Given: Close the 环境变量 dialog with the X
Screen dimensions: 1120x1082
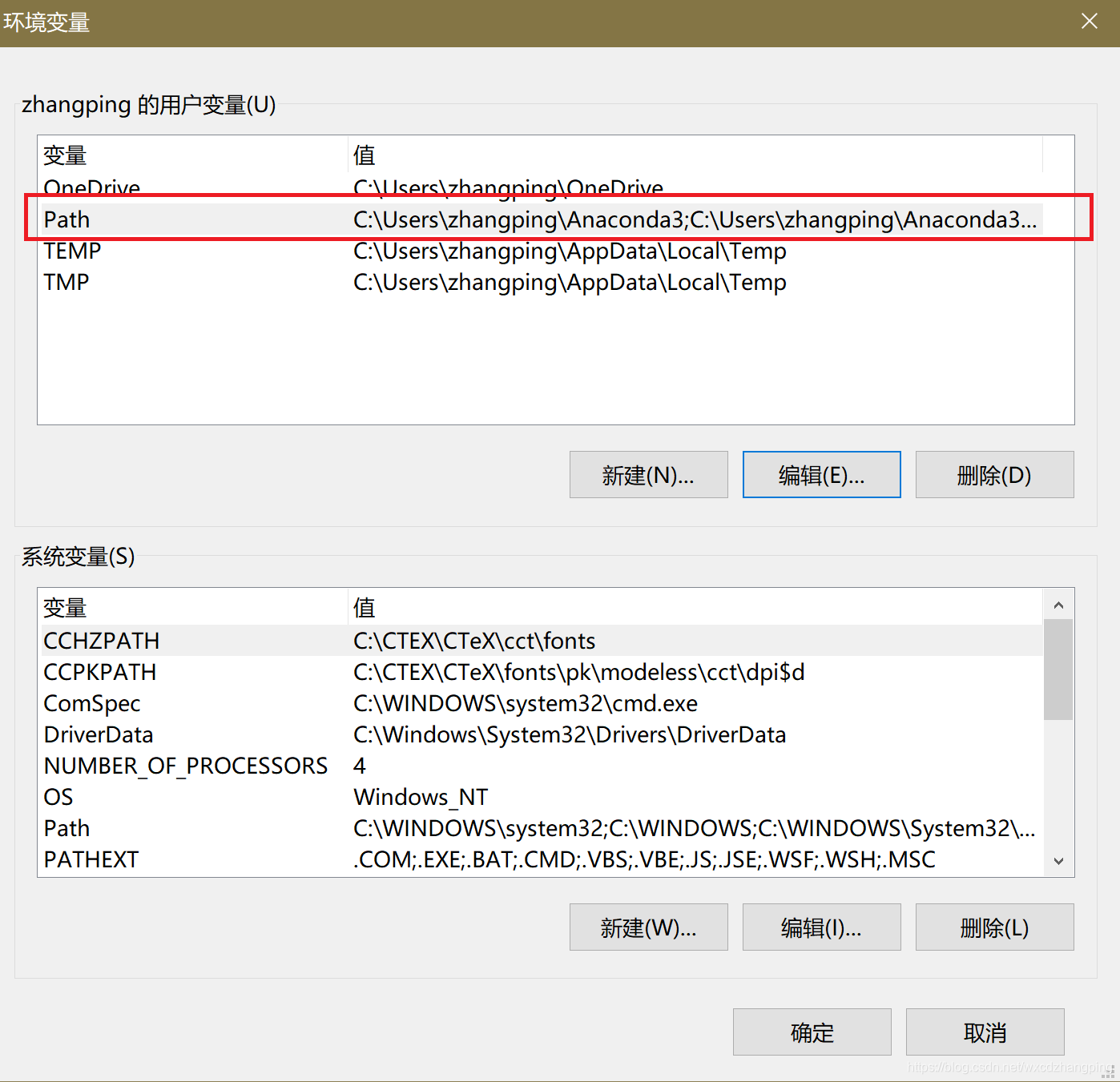Looking at the screenshot, I should point(1089,22).
